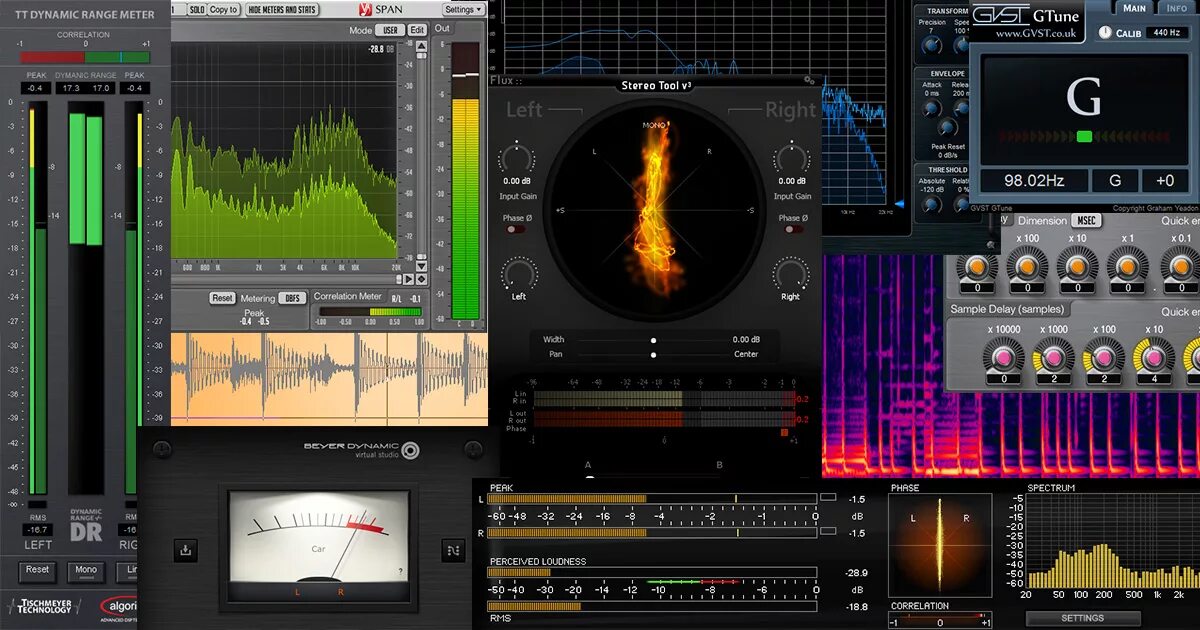Click the Right knob in Stereo Tool

pos(790,272)
